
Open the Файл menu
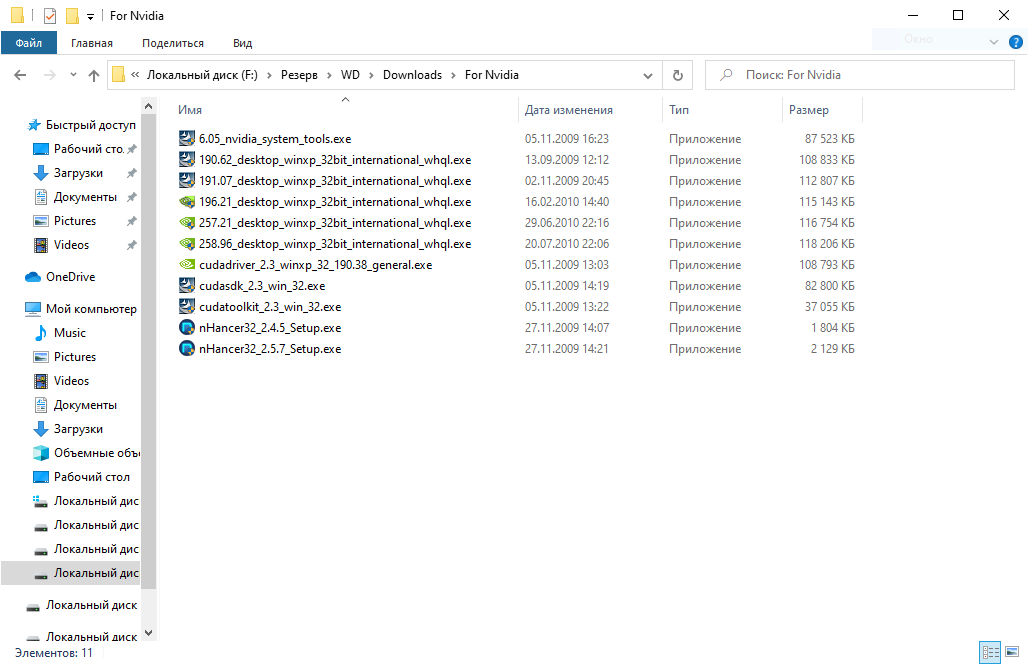[29, 43]
